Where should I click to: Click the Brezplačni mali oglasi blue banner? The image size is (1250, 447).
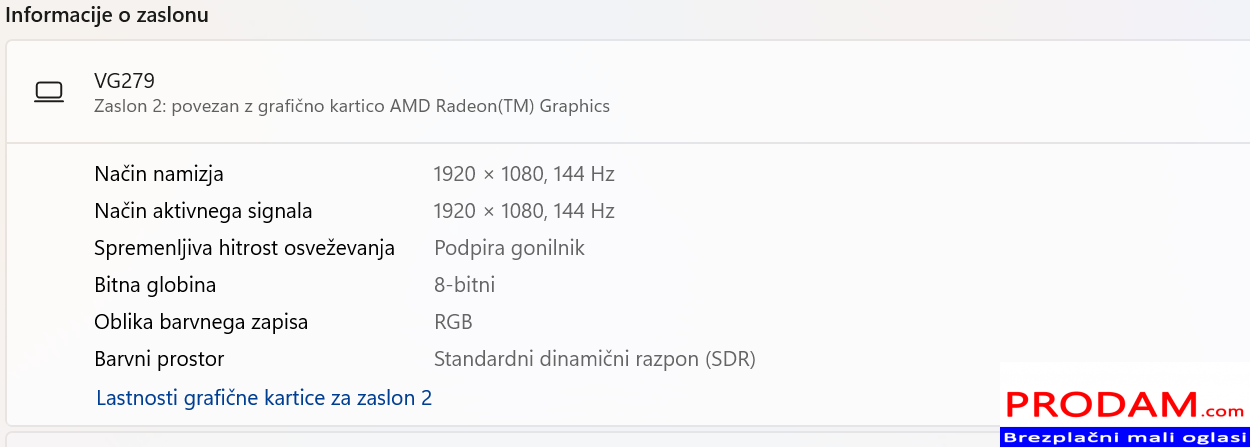click(1124, 438)
